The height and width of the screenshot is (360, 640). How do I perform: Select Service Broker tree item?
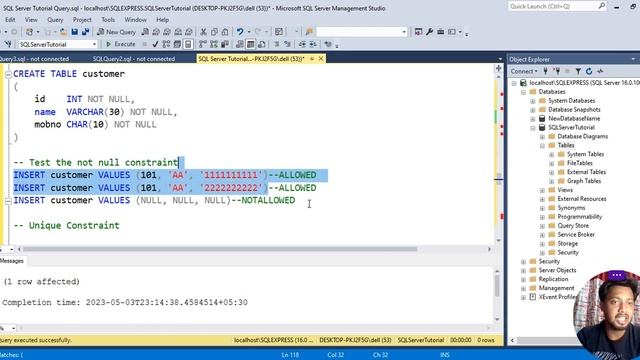click(576, 235)
